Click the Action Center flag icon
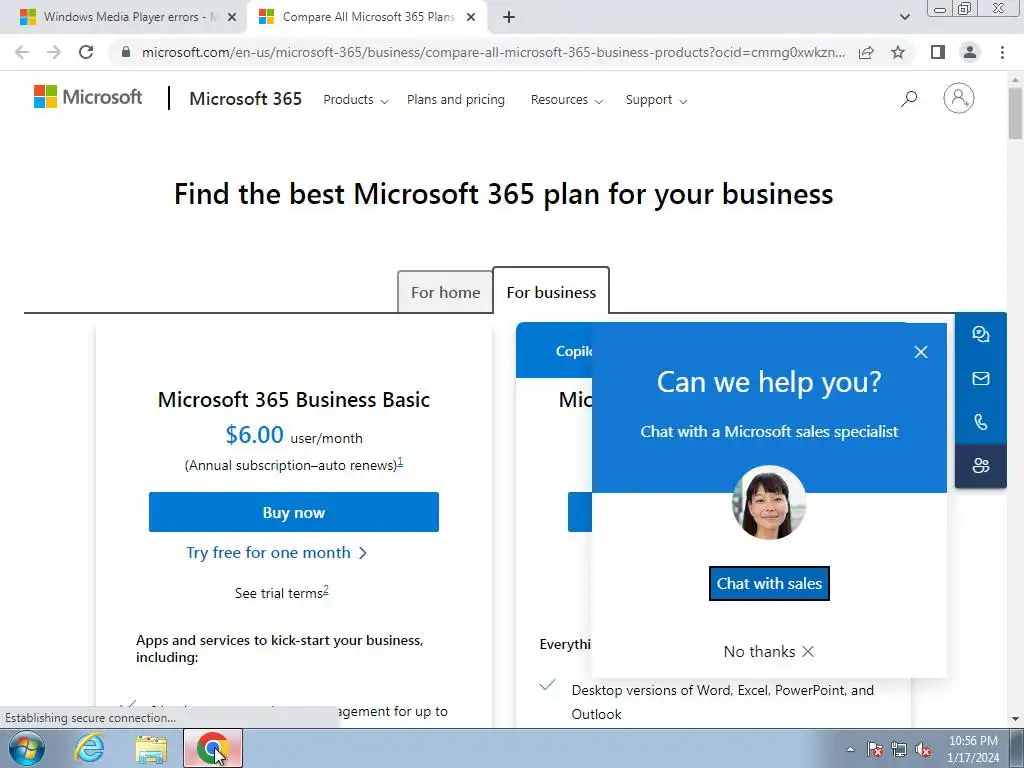 [x=875, y=749]
